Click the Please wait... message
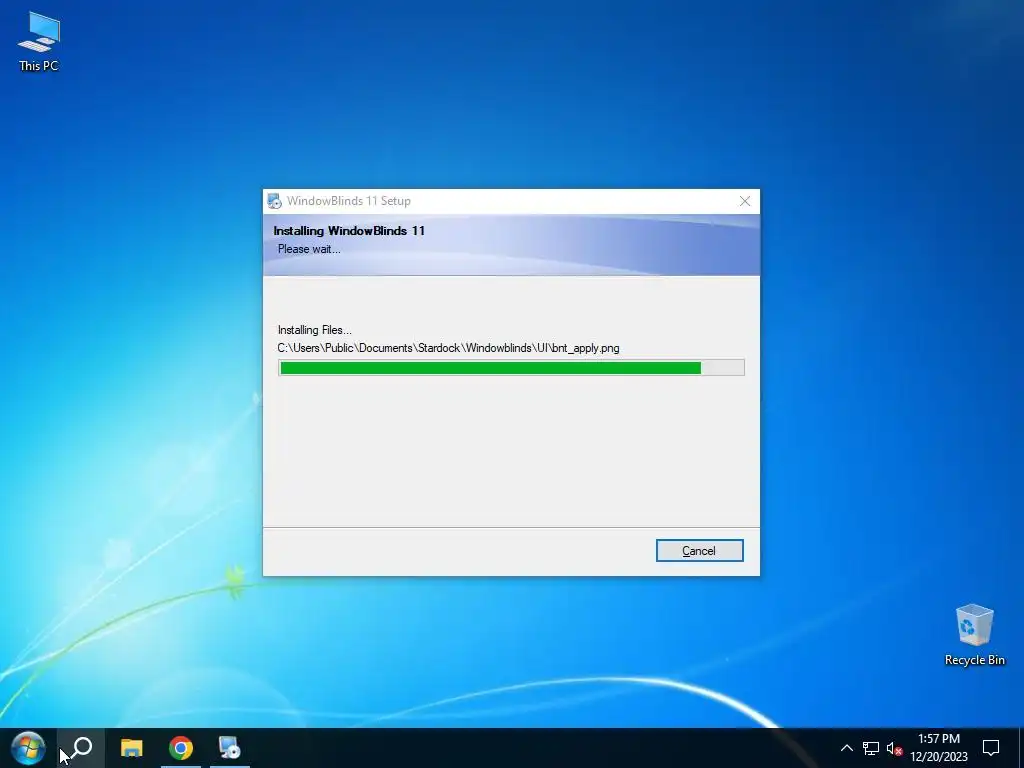Screen dimensions: 1024x768 coord(309,249)
